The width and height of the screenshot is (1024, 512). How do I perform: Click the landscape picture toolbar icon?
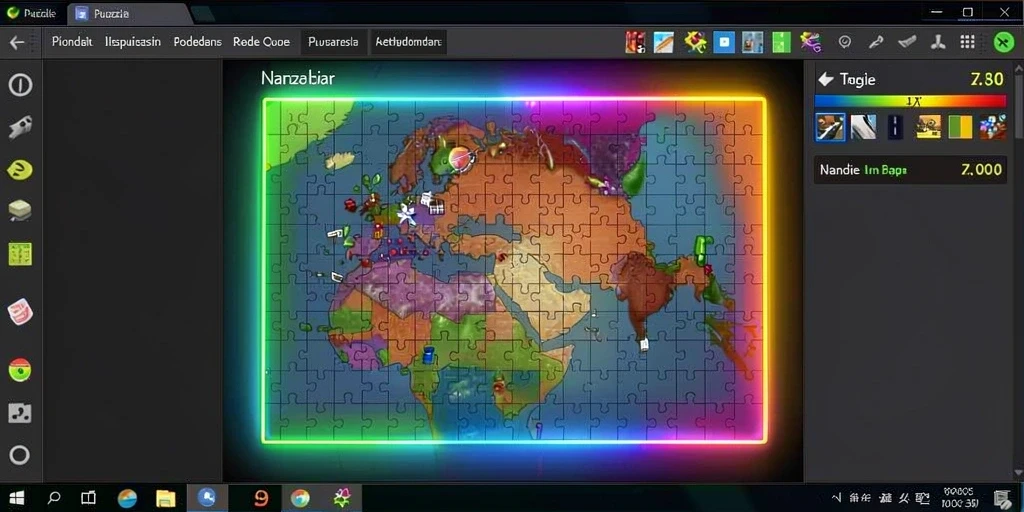pos(664,42)
